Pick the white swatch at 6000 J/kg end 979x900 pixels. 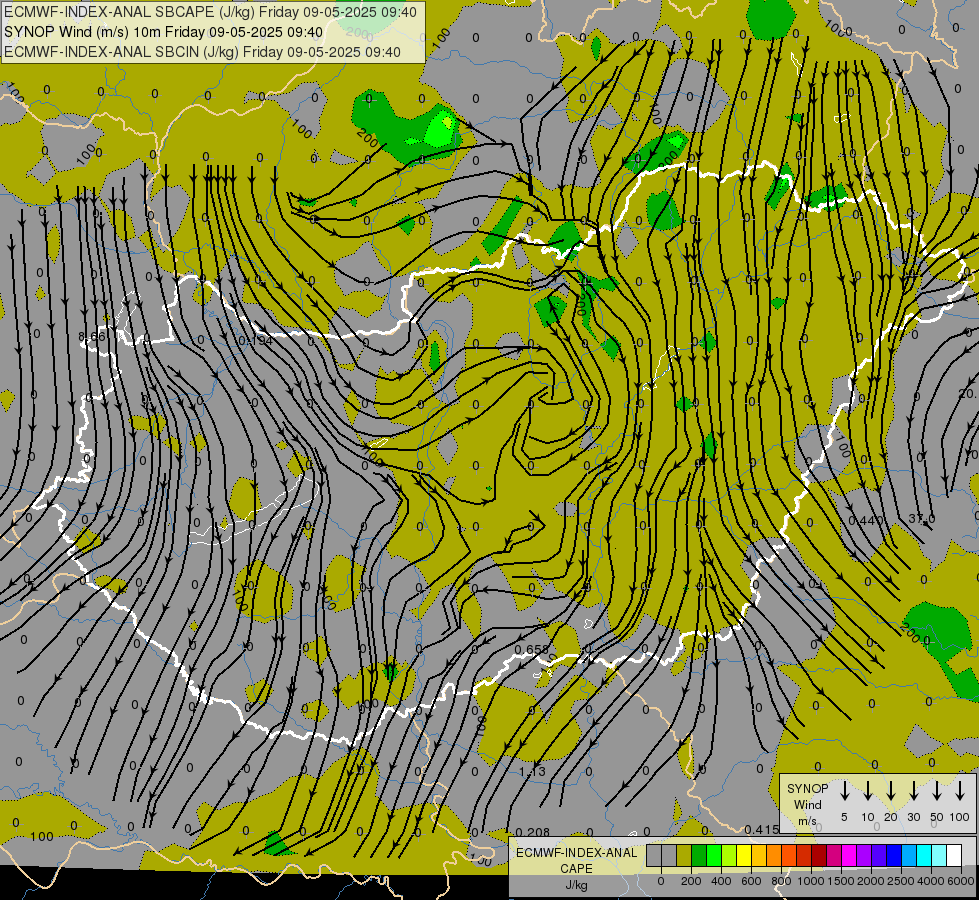[954, 855]
